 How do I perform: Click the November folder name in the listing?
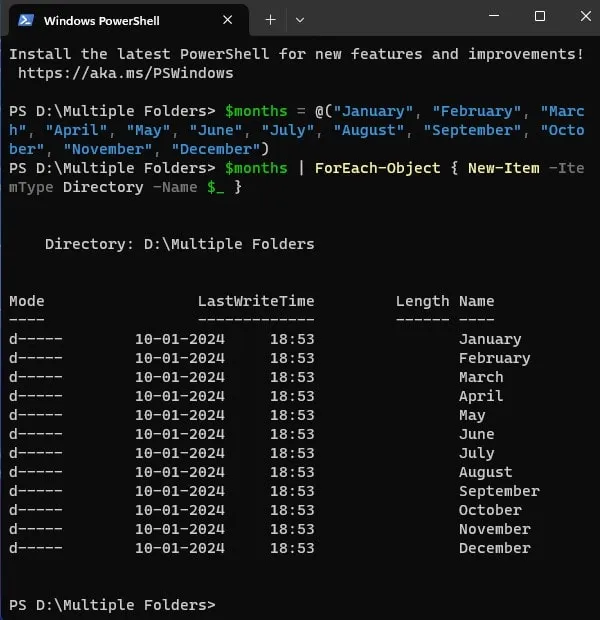tap(494, 529)
